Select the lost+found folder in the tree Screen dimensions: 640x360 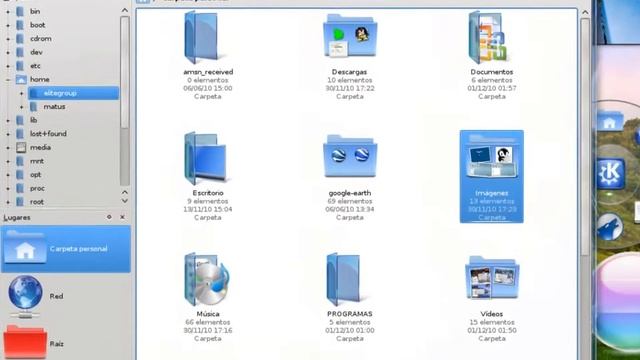point(48,133)
